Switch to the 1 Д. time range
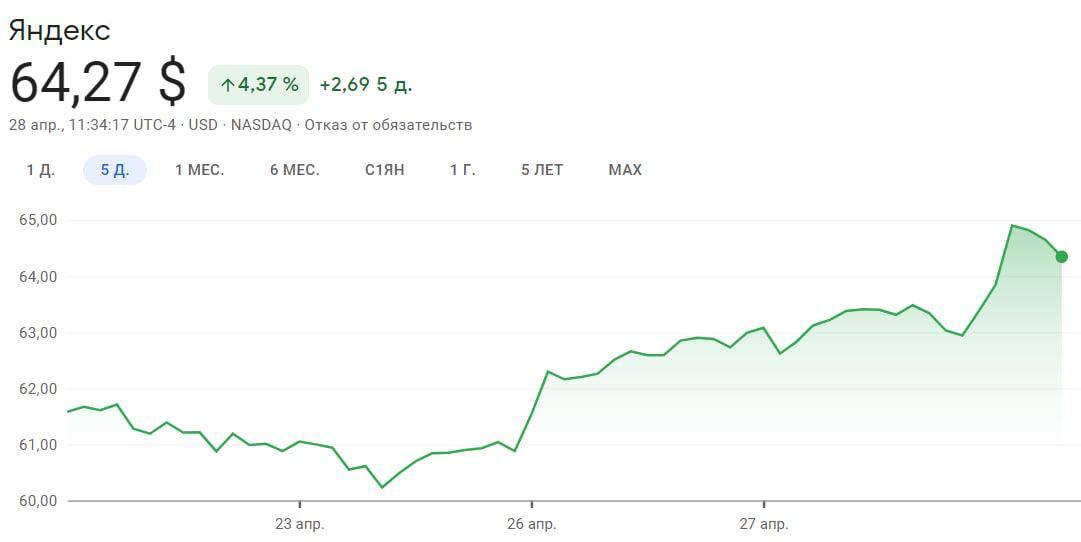 [x=40, y=170]
